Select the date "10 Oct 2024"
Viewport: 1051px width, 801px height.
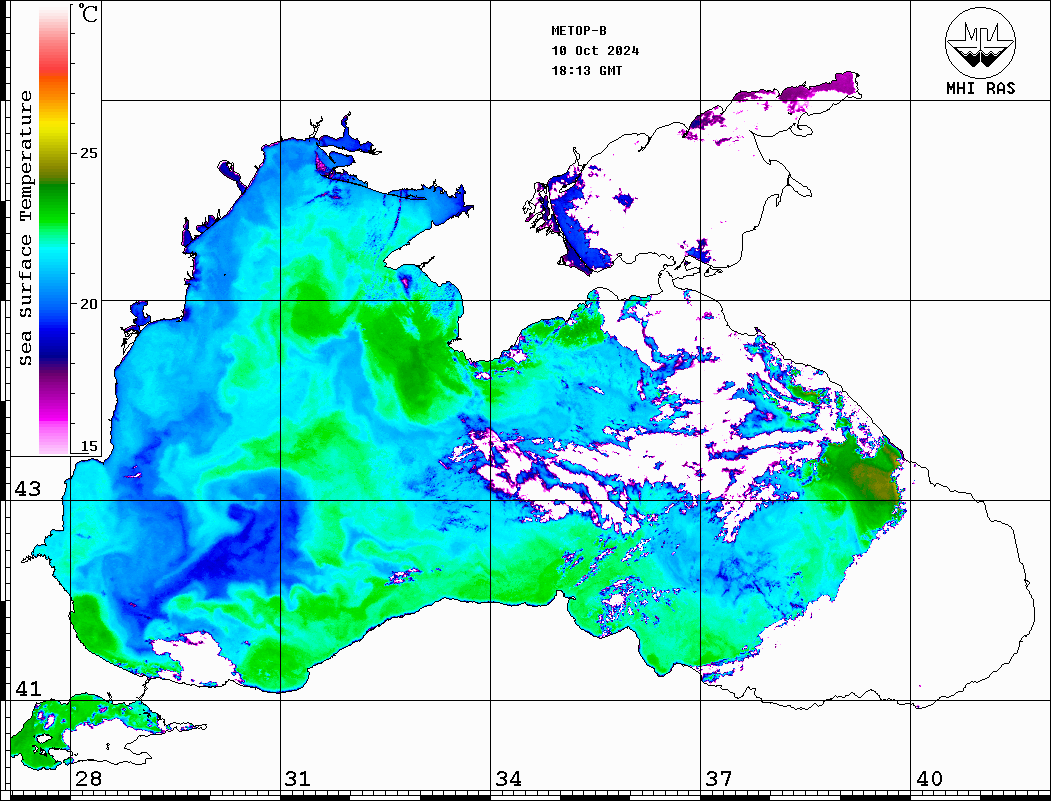click(595, 51)
